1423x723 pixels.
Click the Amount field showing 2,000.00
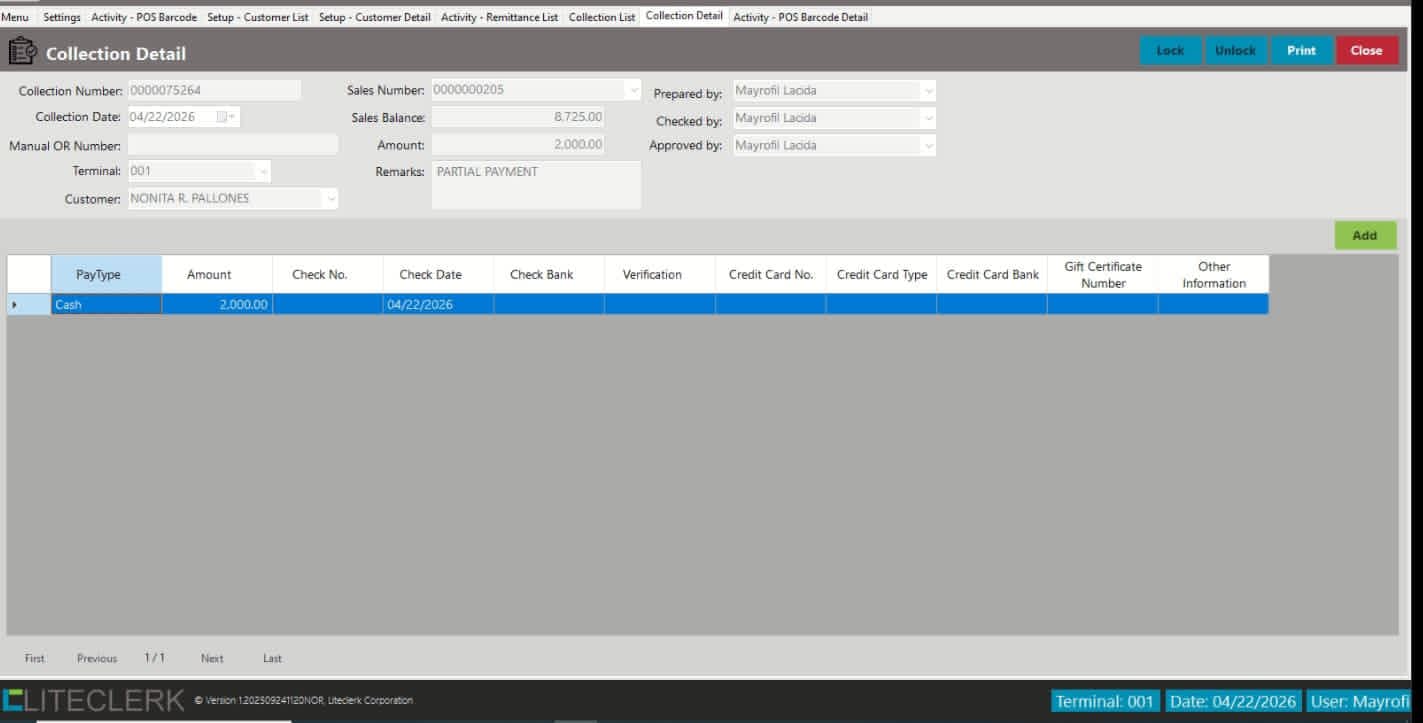click(518, 145)
